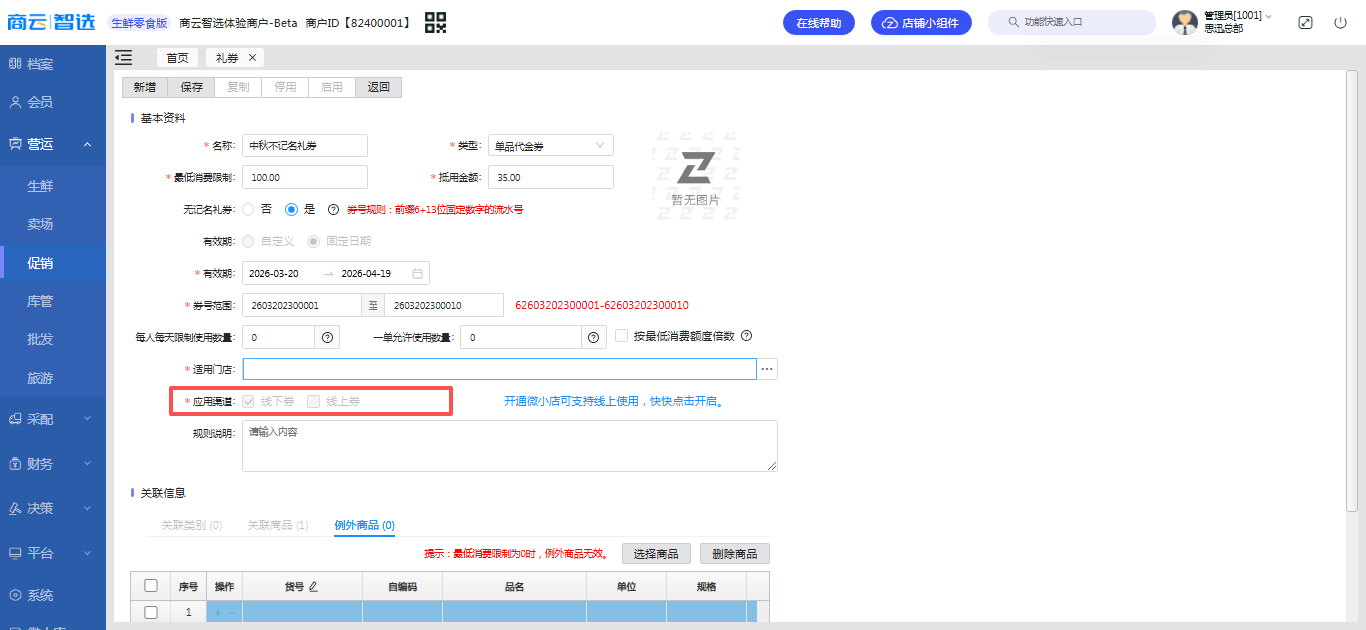Check the 按最低消费额度倍数 checkbox
This screenshot has width=1366, height=630.
621,336
